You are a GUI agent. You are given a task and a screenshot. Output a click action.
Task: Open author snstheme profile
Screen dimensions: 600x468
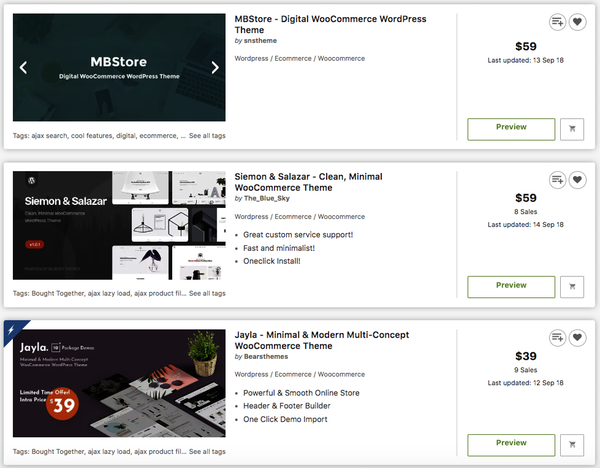(x=260, y=41)
